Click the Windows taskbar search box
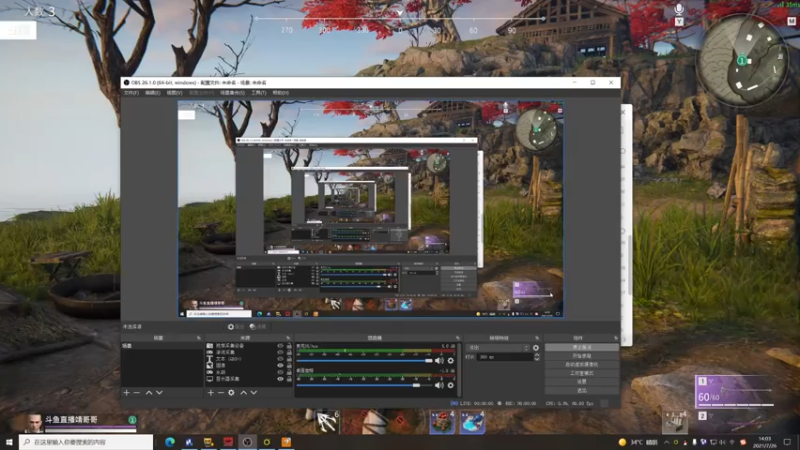This screenshot has height=450, width=800. tap(86, 442)
